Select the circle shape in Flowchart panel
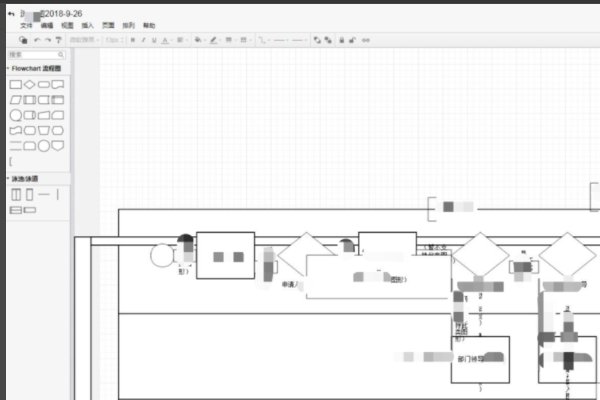 pyautogui.click(x=16, y=115)
